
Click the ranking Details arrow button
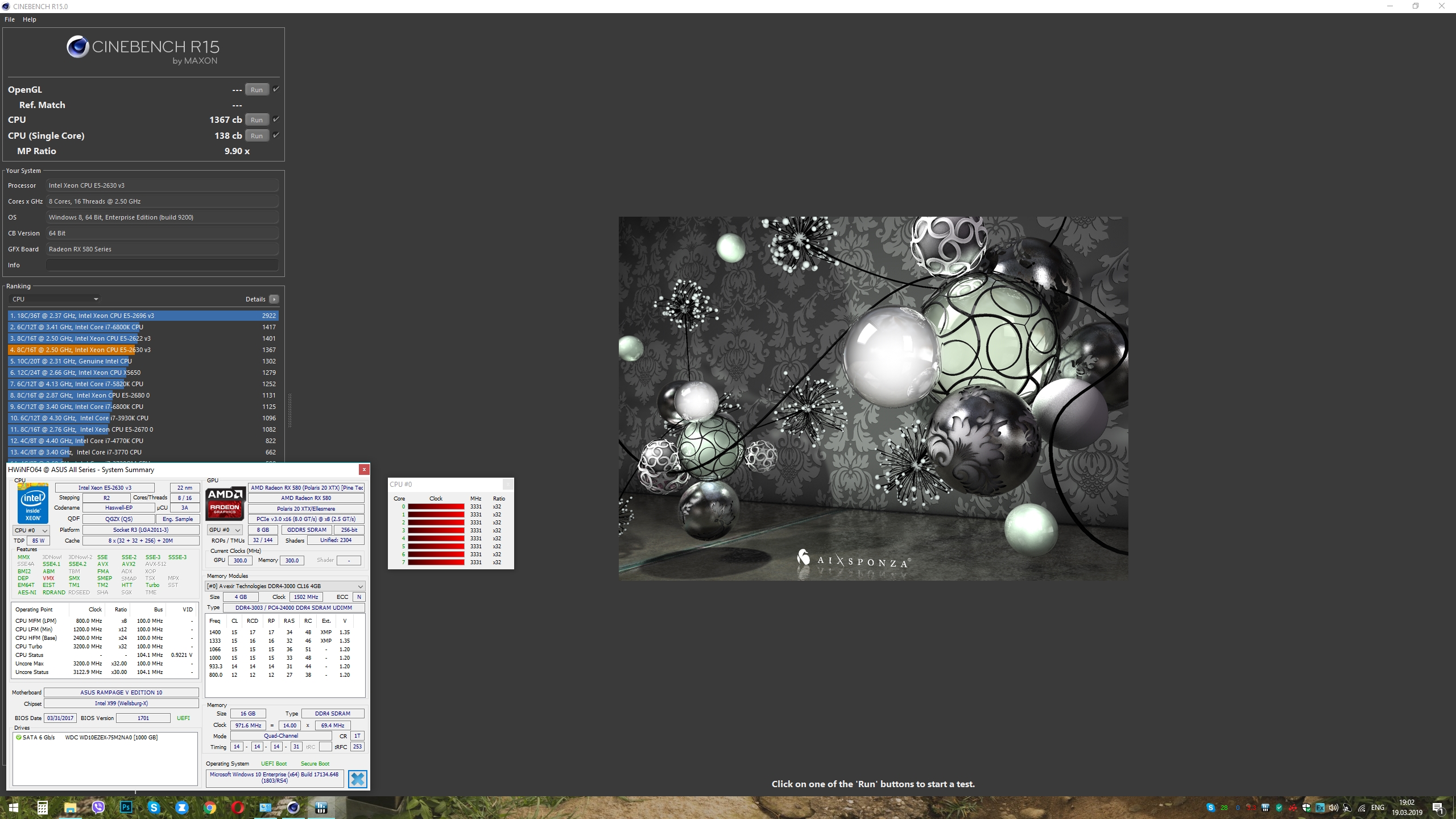point(274,299)
